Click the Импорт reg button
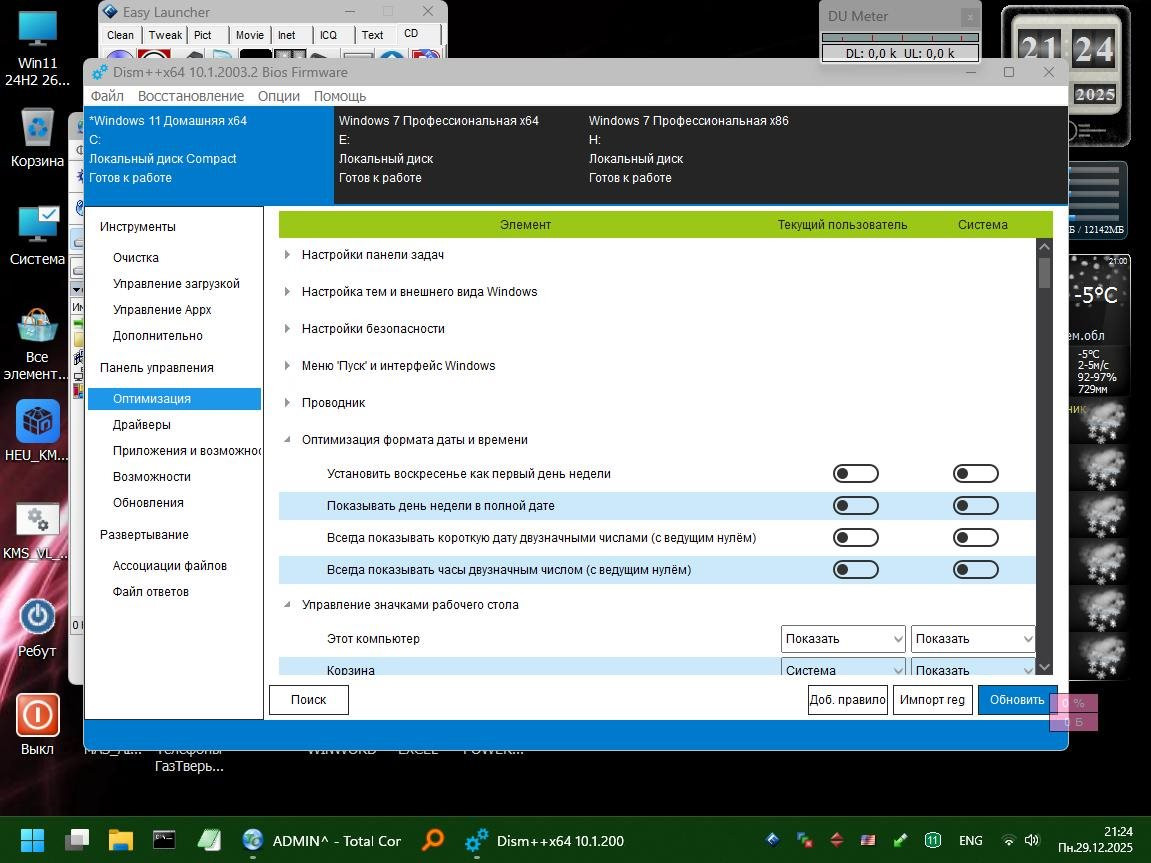 [x=933, y=700]
